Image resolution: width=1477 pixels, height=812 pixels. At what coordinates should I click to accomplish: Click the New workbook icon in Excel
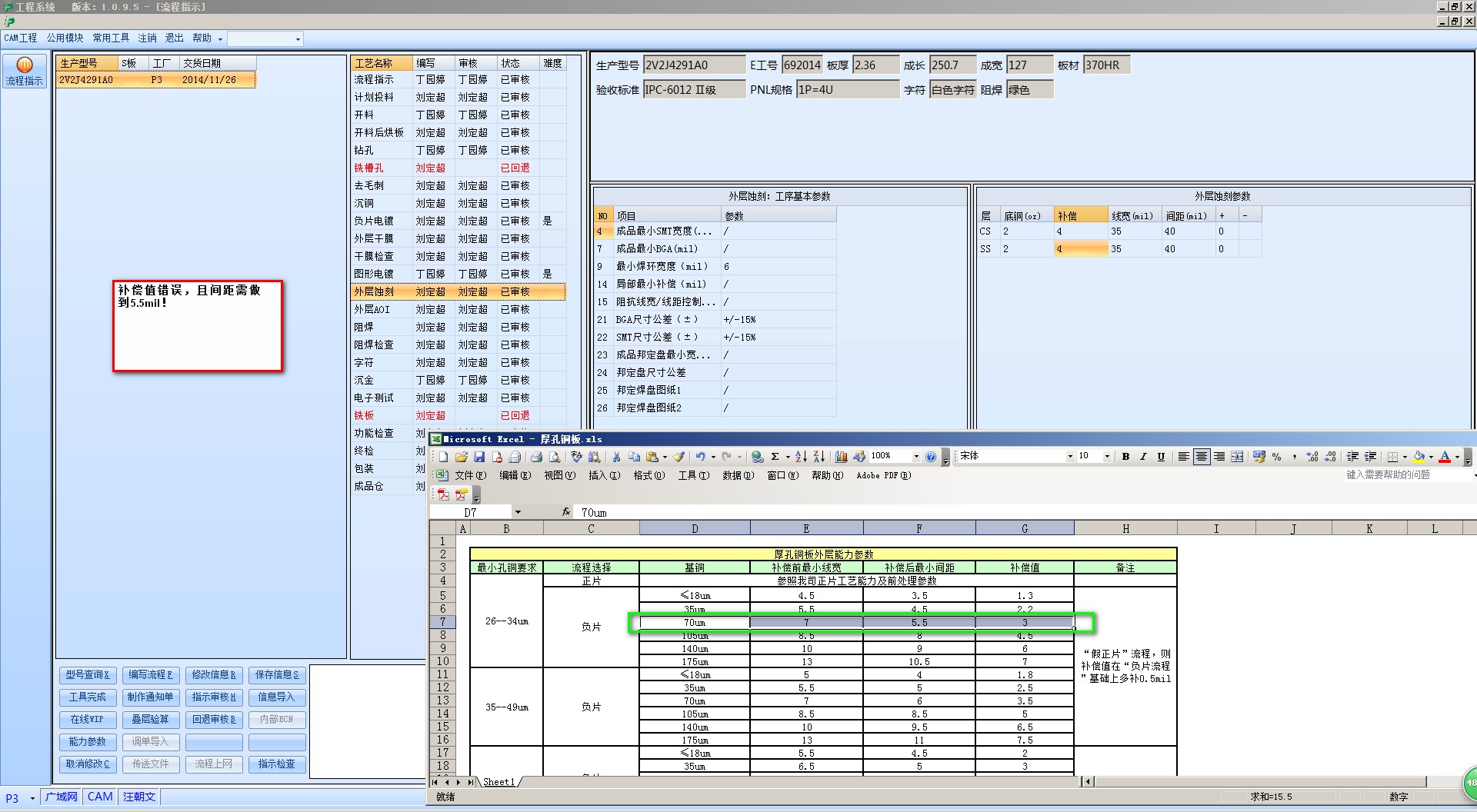[444, 457]
